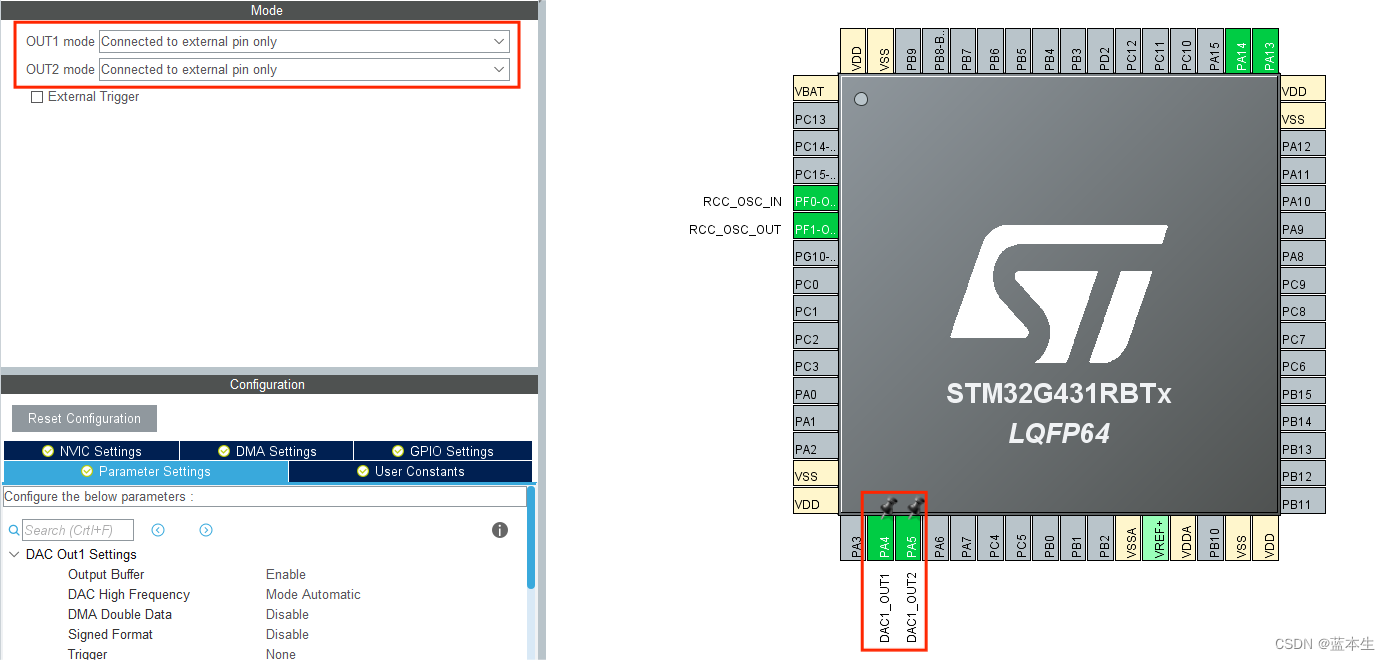
Task: Enable the External Trigger checkbox
Action: 37,97
